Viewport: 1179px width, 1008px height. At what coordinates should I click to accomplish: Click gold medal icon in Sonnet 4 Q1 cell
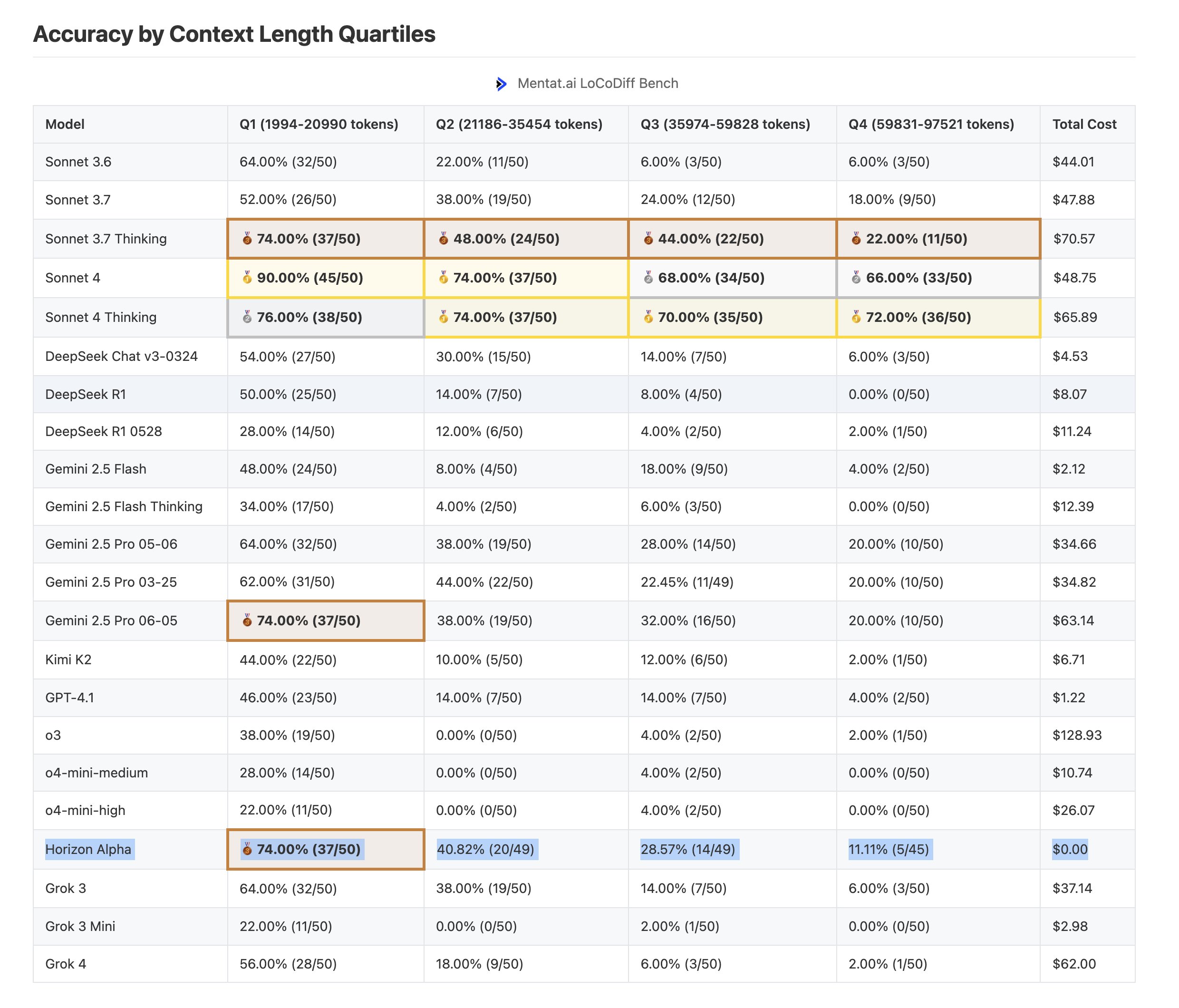(x=247, y=278)
